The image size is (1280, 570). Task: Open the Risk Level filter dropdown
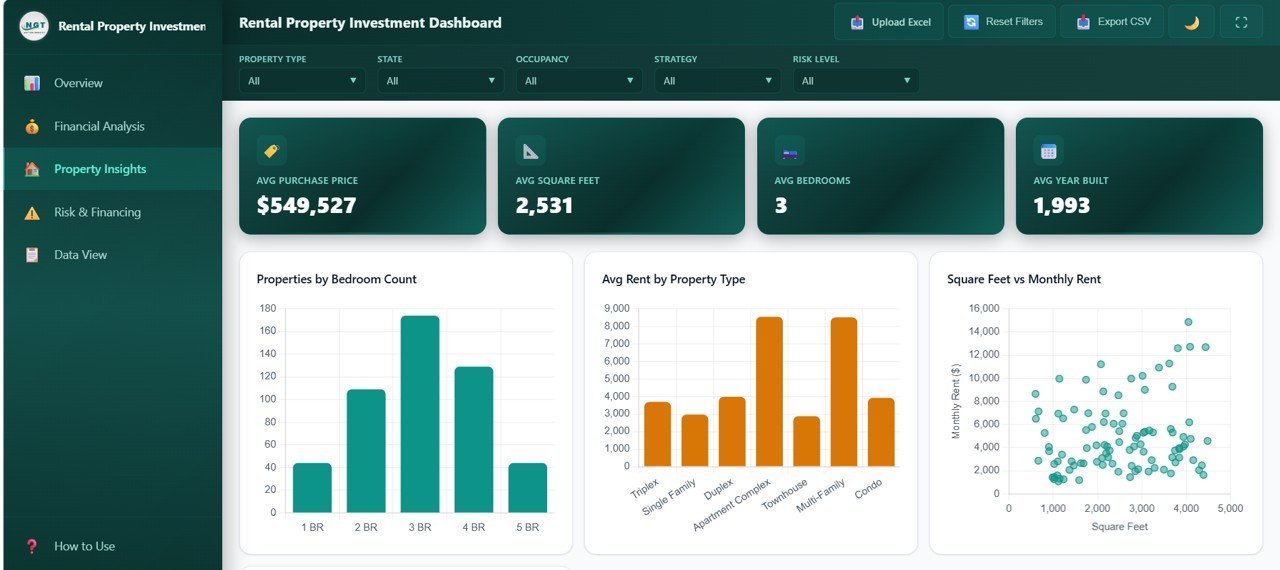(855, 81)
